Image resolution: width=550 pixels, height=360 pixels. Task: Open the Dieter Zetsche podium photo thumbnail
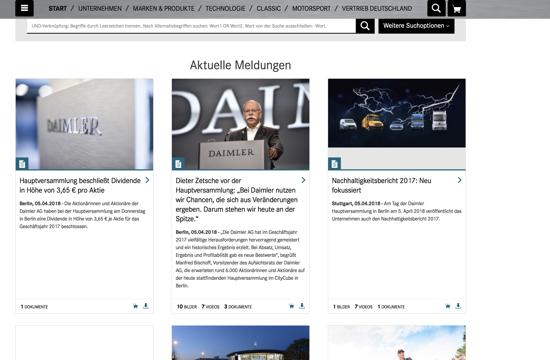pos(241,124)
